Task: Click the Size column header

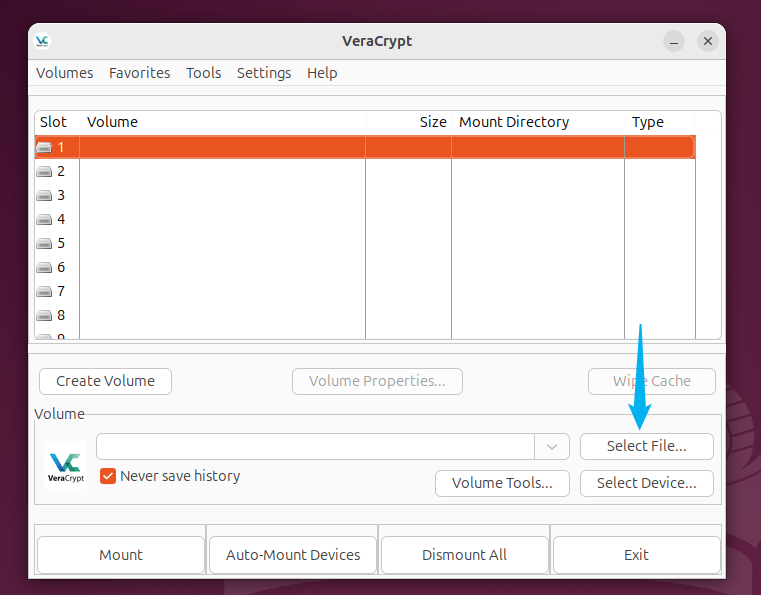Action: tap(409, 122)
